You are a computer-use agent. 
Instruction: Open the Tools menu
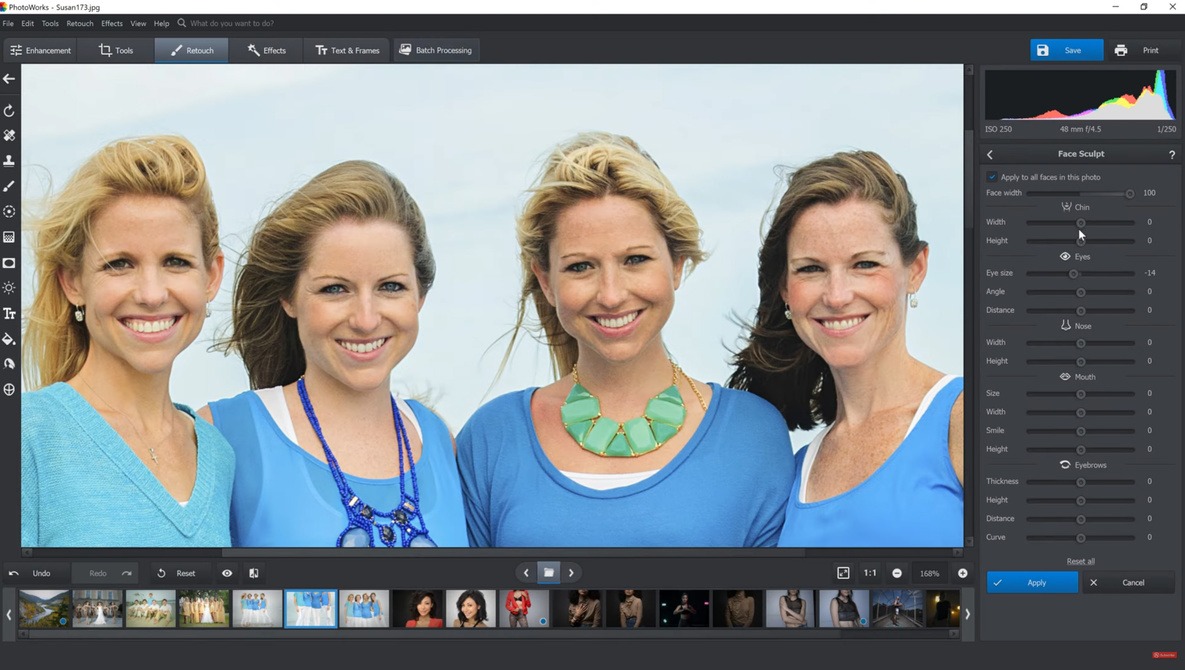(x=50, y=23)
